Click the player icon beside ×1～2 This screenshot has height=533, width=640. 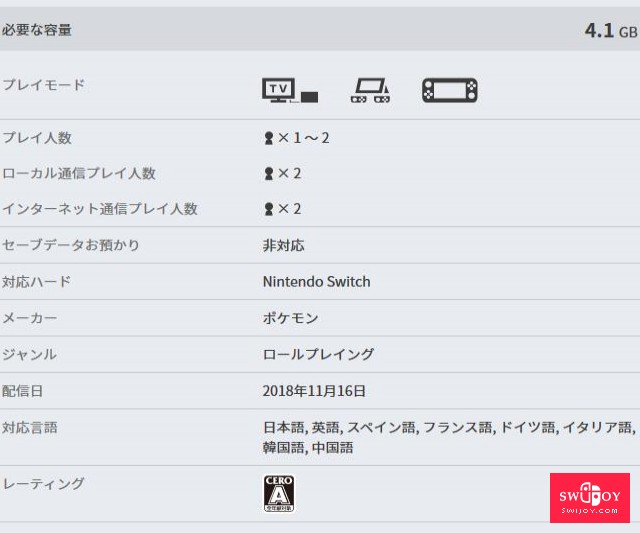[269, 138]
